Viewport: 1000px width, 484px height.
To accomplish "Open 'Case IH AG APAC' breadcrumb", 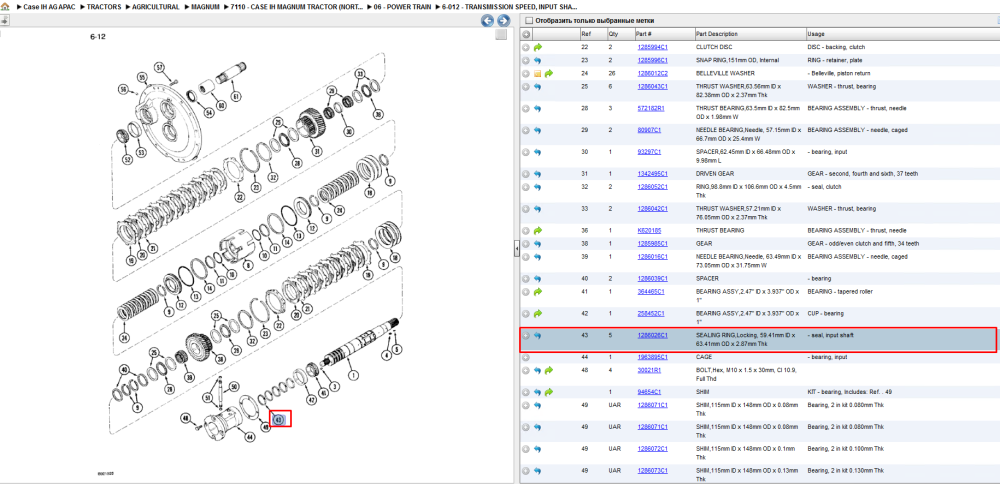I will pyautogui.click(x=51, y=6).
